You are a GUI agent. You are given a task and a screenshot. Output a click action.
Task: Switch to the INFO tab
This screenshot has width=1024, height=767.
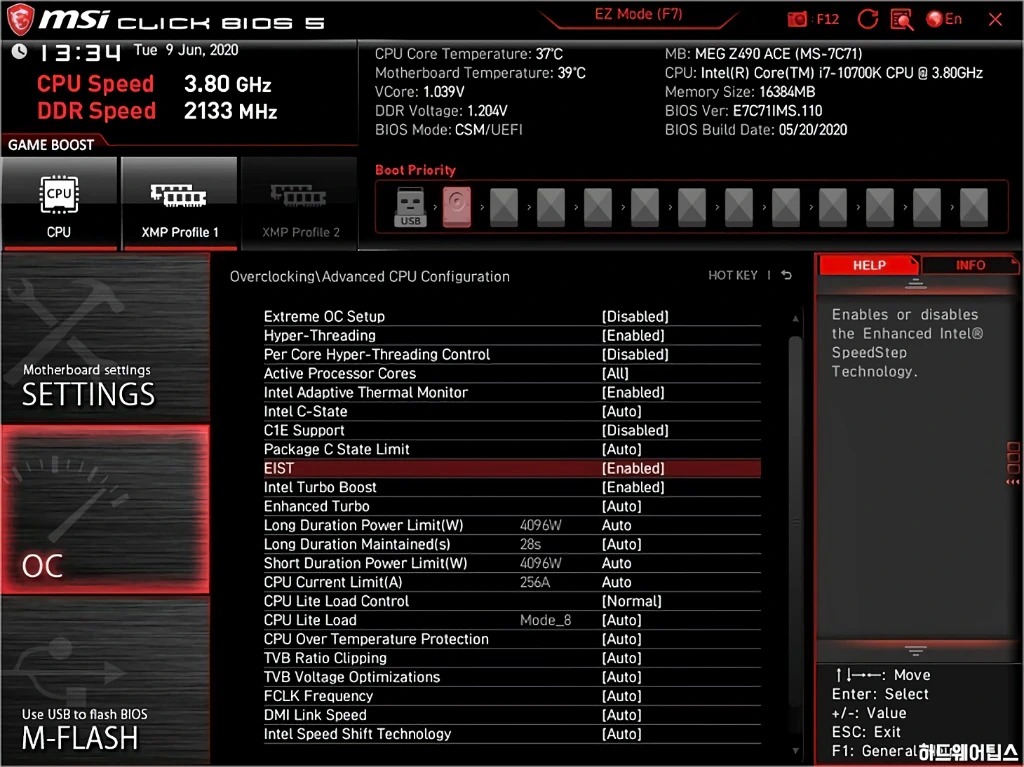(x=970, y=265)
